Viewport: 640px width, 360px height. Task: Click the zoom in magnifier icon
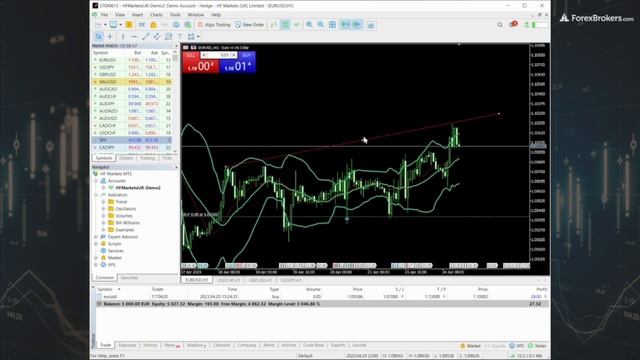(x=309, y=25)
